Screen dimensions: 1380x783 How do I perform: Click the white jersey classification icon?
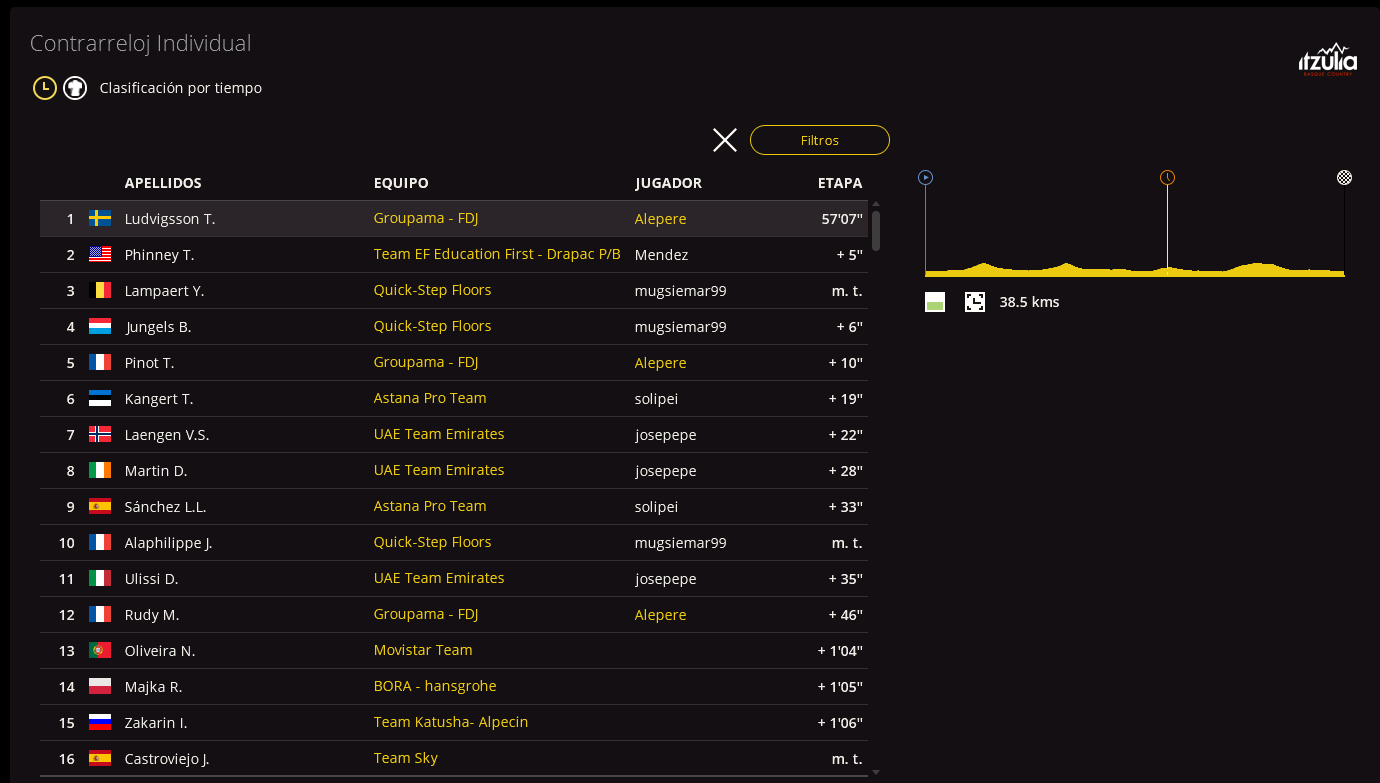pyautogui.click(x=75, y=88)
